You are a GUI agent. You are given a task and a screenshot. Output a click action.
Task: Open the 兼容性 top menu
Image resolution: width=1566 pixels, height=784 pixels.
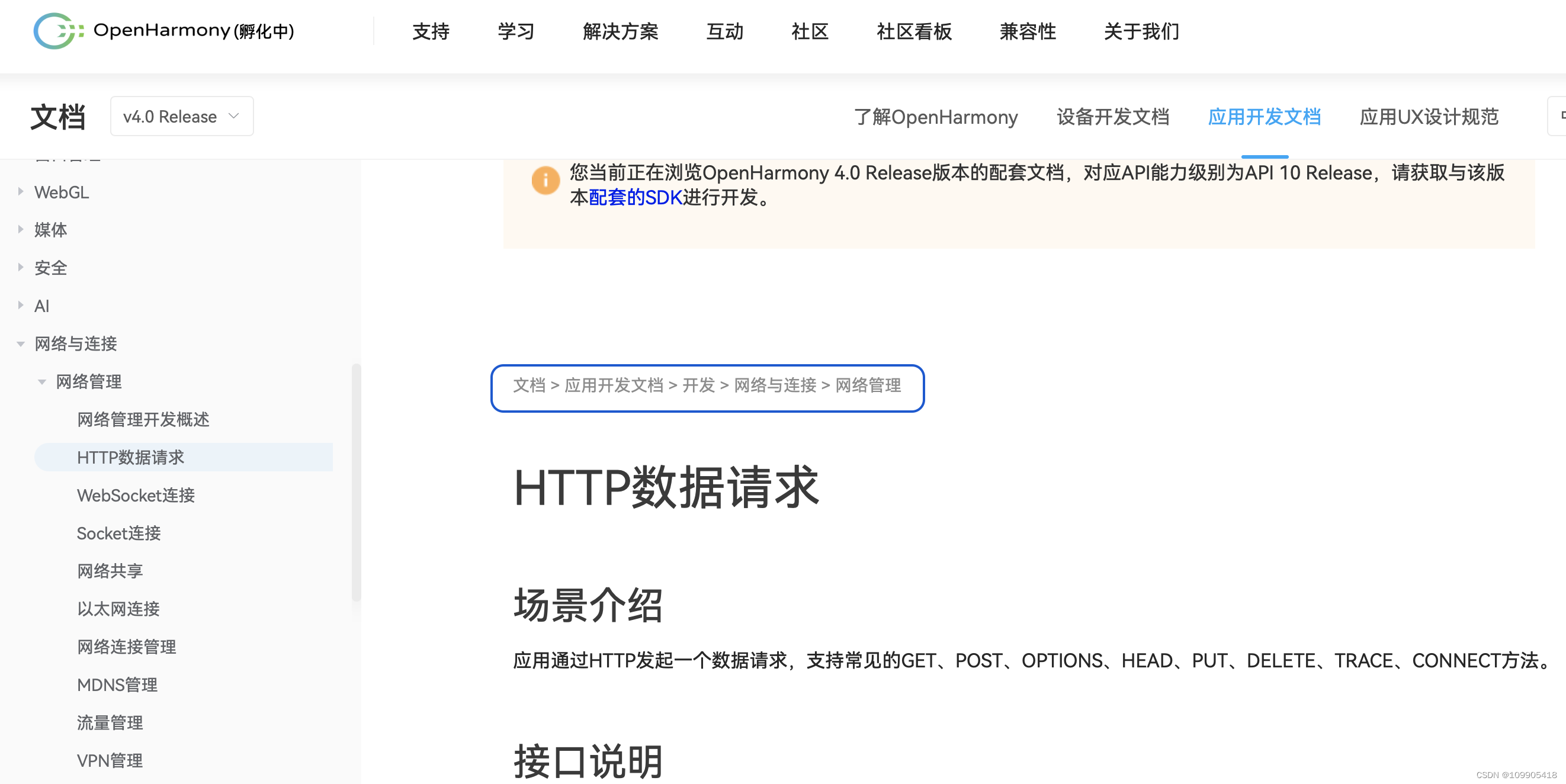[1028, 31]
